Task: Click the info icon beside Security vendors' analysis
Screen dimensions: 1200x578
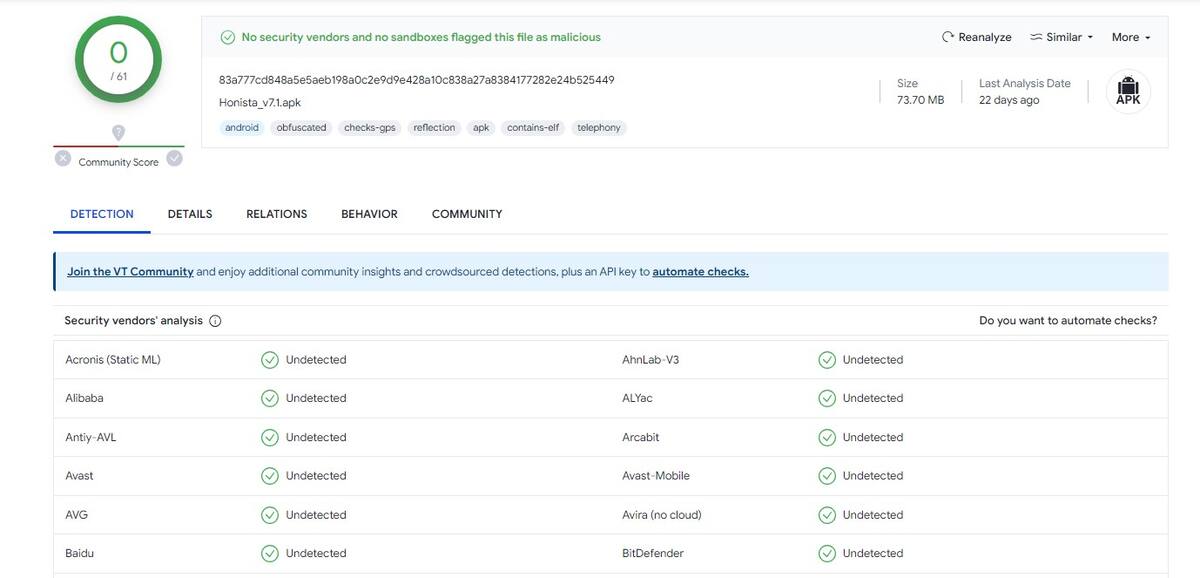Action: pyautogui.click(x=215, y=321)
